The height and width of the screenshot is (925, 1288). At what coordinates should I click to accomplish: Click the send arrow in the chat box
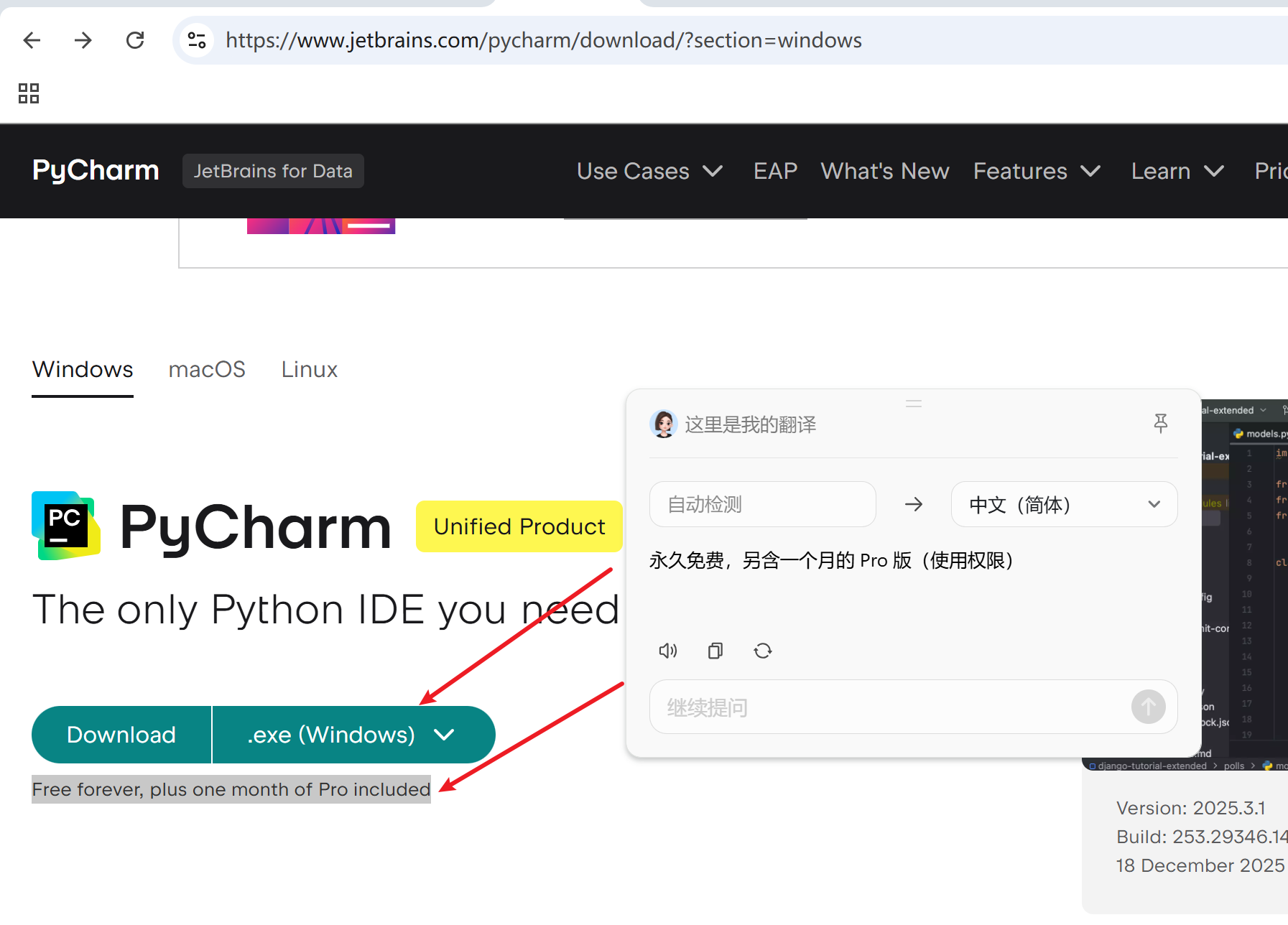point(1148,707)
